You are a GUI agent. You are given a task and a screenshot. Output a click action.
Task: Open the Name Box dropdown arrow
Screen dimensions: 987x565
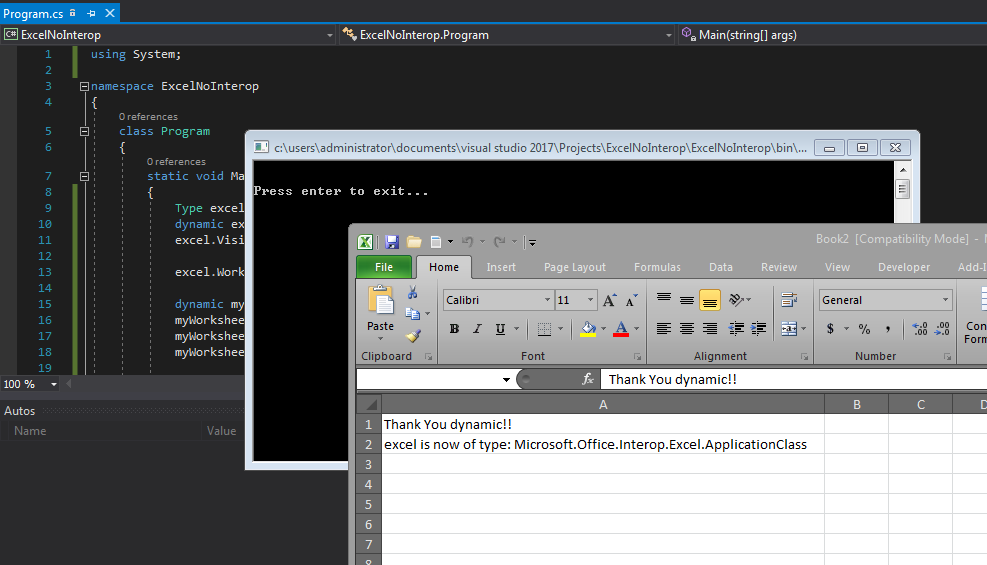point(506,379)
